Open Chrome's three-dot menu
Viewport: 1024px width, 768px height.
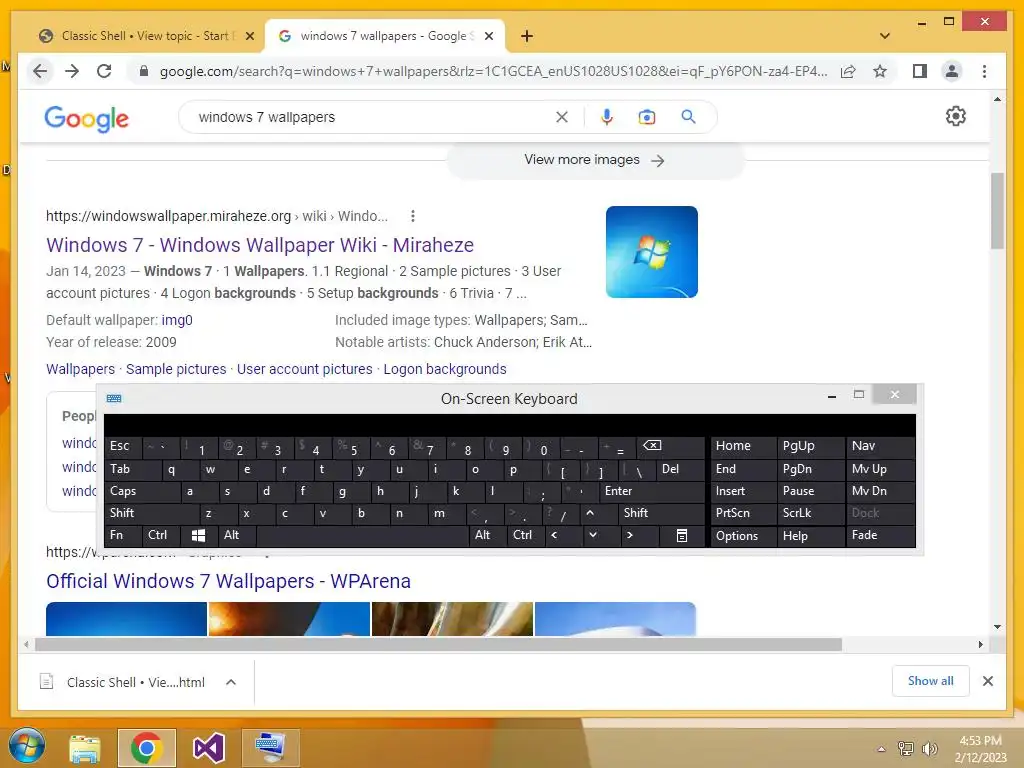(984, 71)
